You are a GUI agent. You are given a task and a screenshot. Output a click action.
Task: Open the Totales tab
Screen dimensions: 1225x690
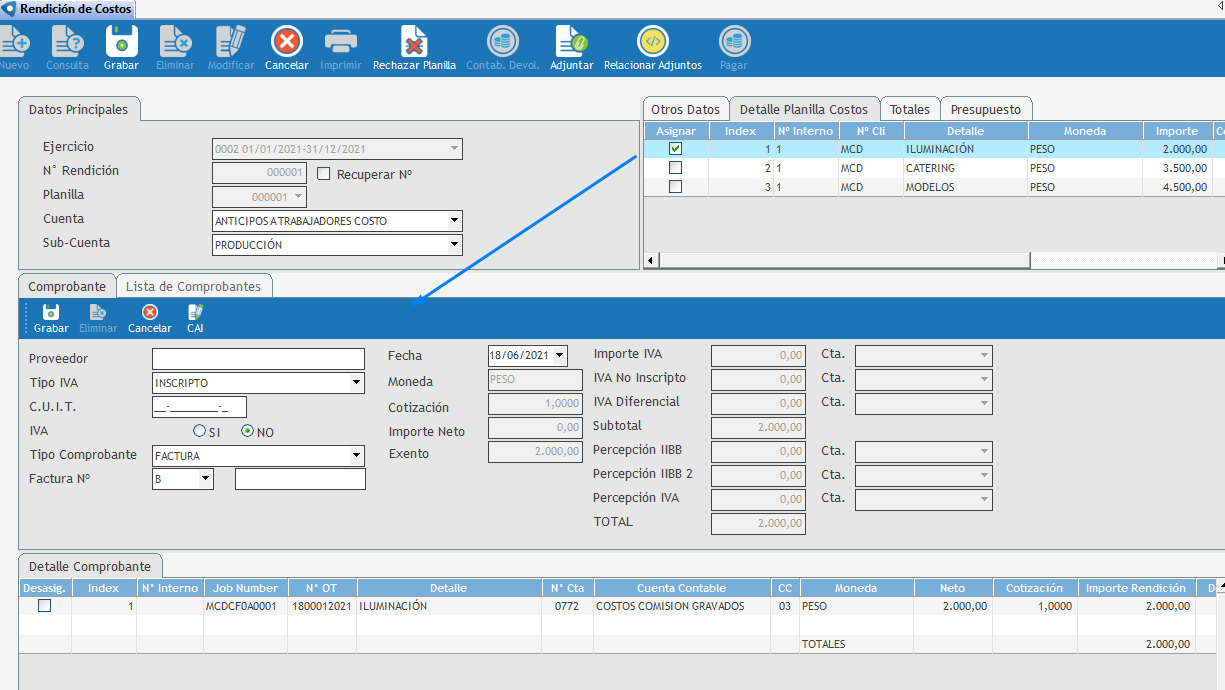tap(910, 110)
